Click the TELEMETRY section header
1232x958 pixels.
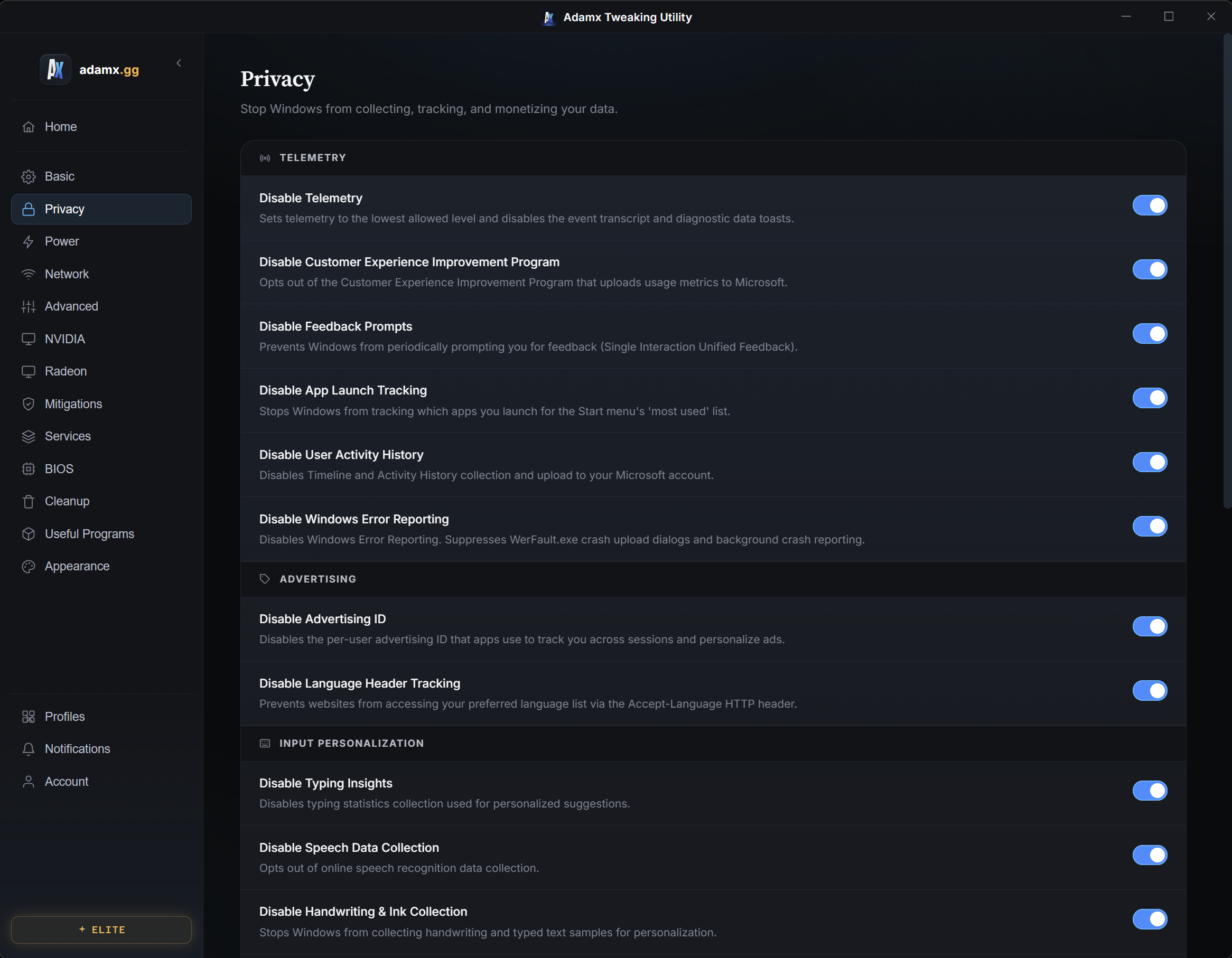tap(713, 158)
